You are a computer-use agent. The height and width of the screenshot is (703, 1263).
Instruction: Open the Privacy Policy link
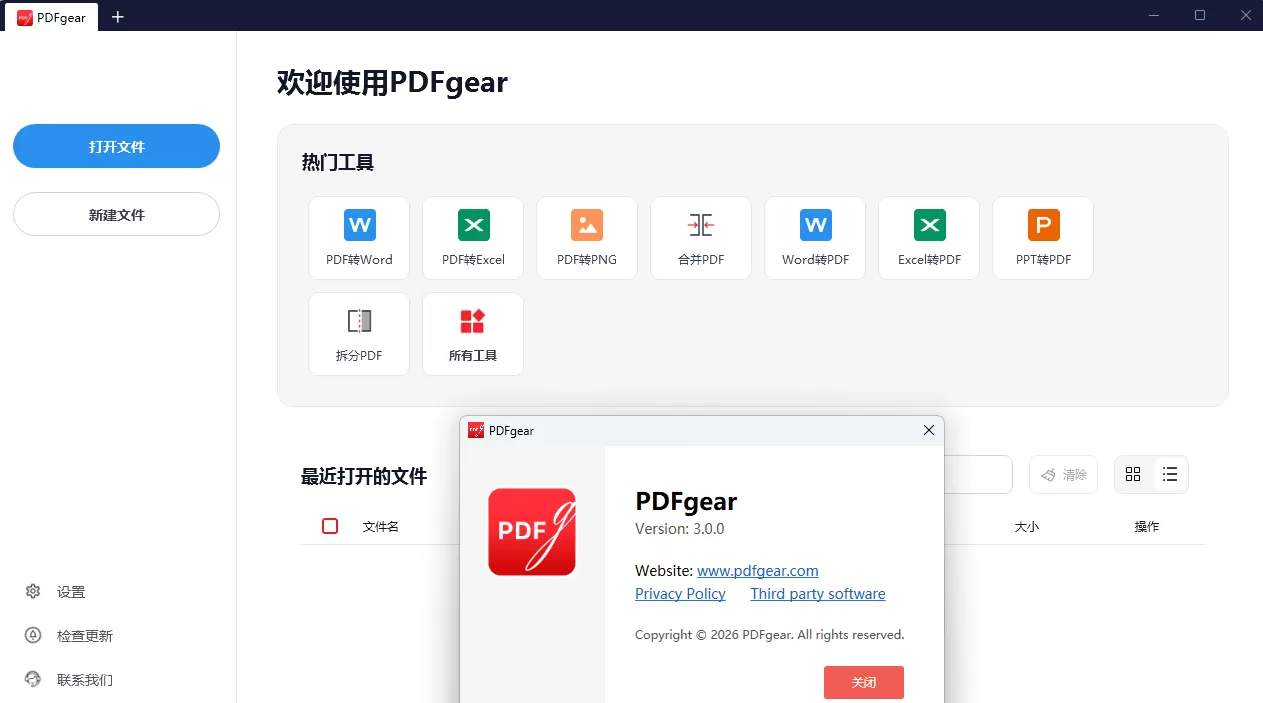click(x=680, y=593)
